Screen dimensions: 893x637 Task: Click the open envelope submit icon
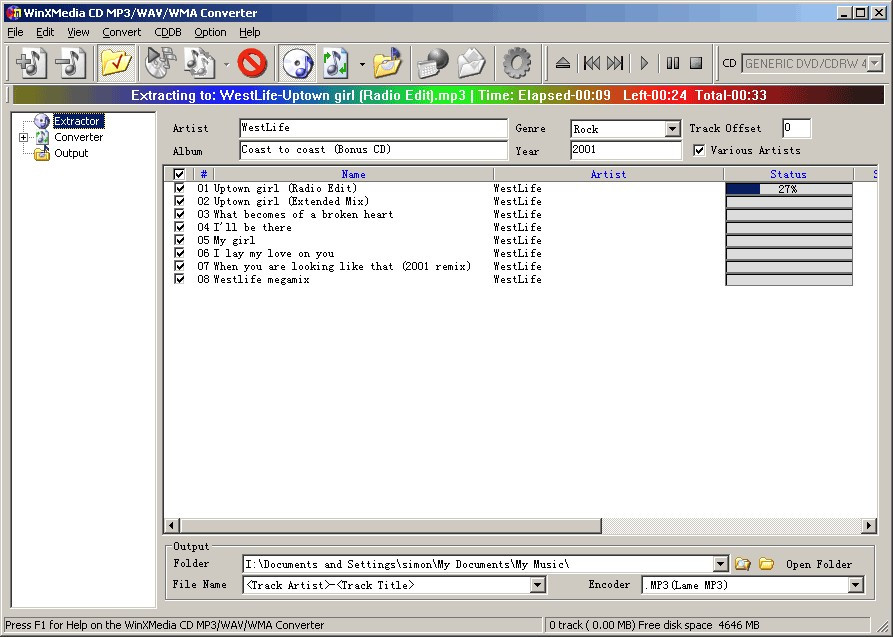(472, 63)
